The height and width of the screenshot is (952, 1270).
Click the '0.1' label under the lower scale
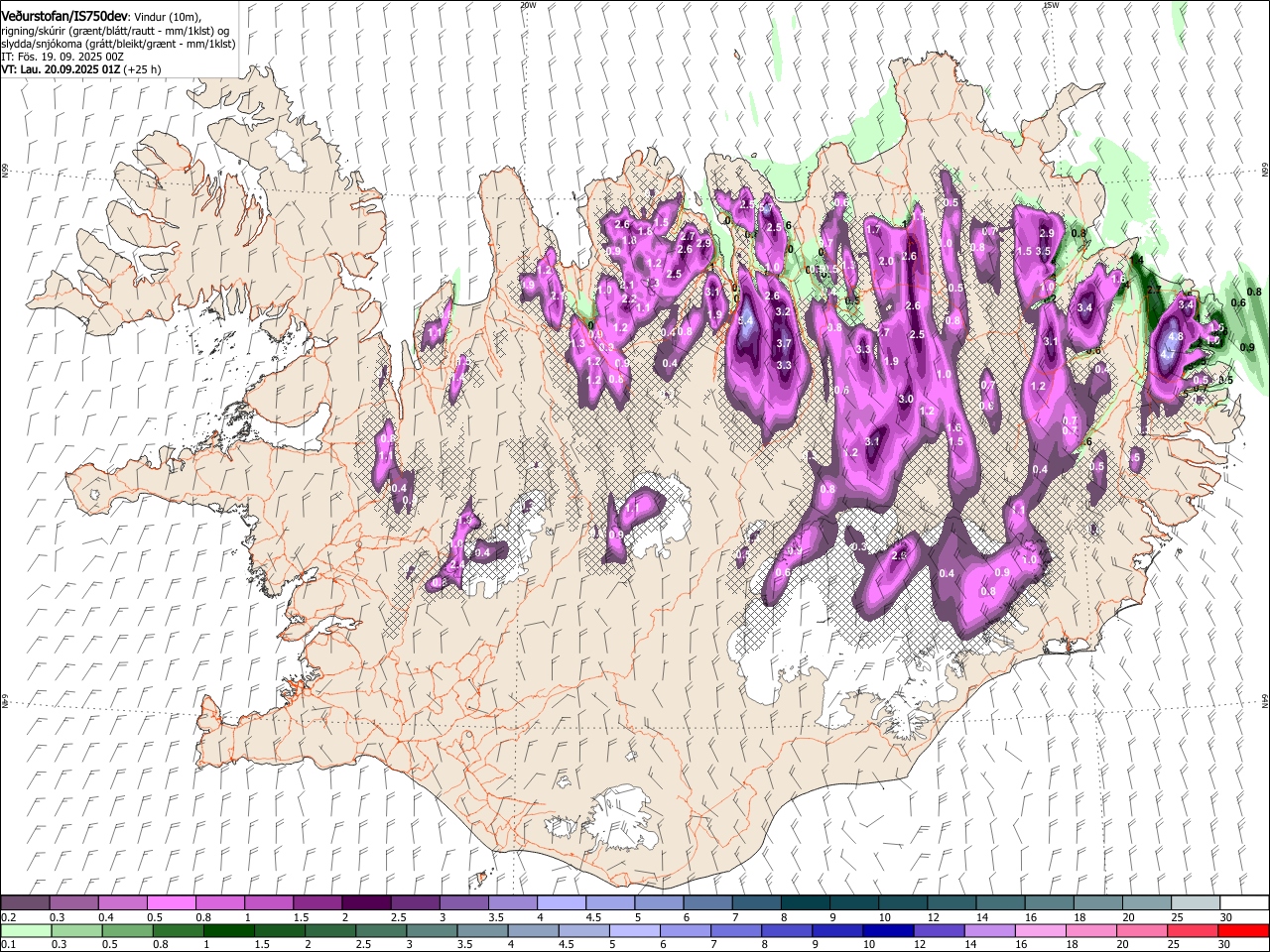click(7, 944)
